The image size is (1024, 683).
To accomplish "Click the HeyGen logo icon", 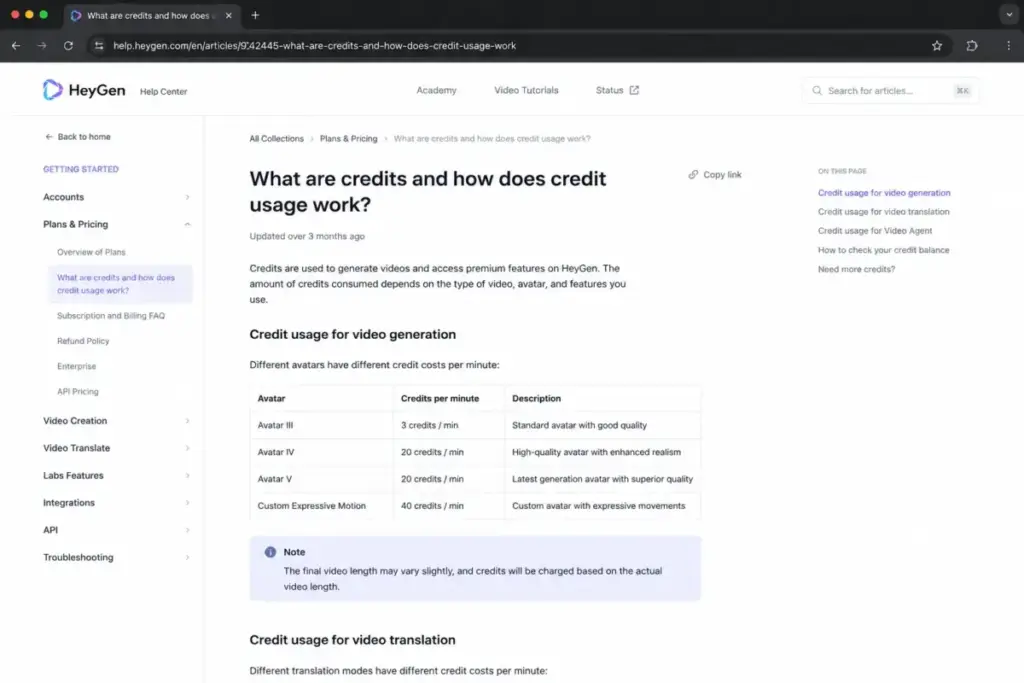I will coord(53,90).
